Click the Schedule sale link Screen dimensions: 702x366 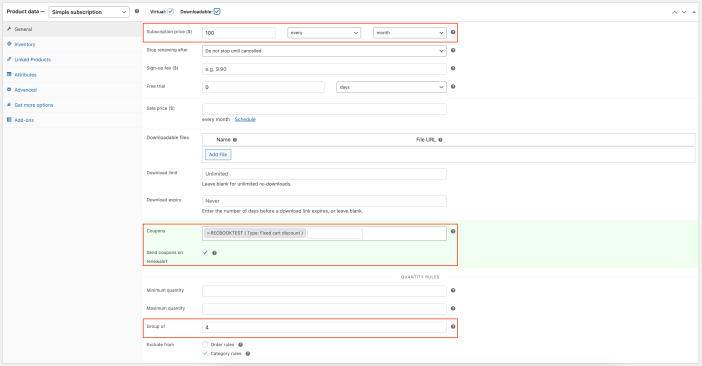pos(245,119)
